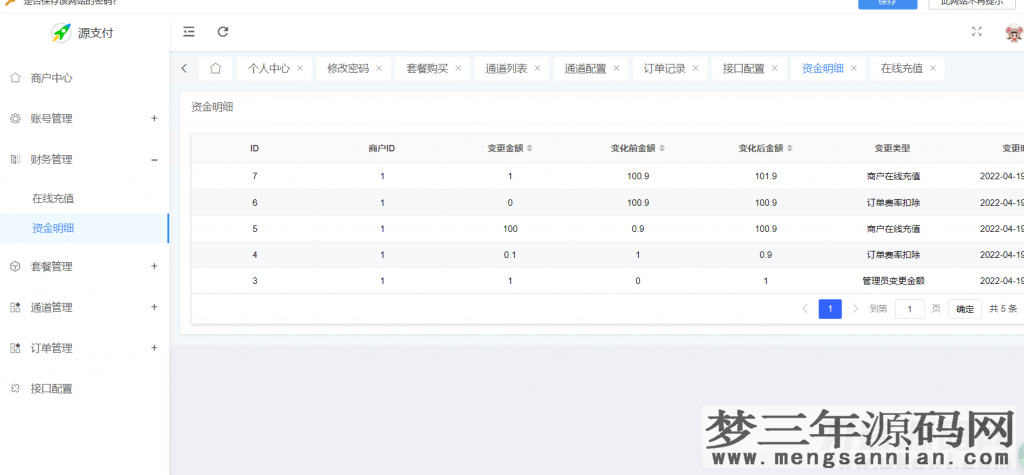This screenshot has height=475, width=1024.
Task: Click 商户在线充值 in row ID 7
Action: point(893,176)
